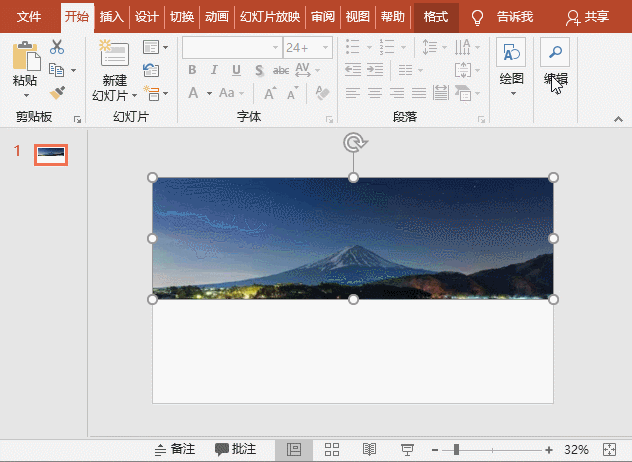Image resolution: width=632 pixels, height=462 pixels.
Task: Show the 备注 notes pane
Action: pyautogui.click(x=174, y=450)
